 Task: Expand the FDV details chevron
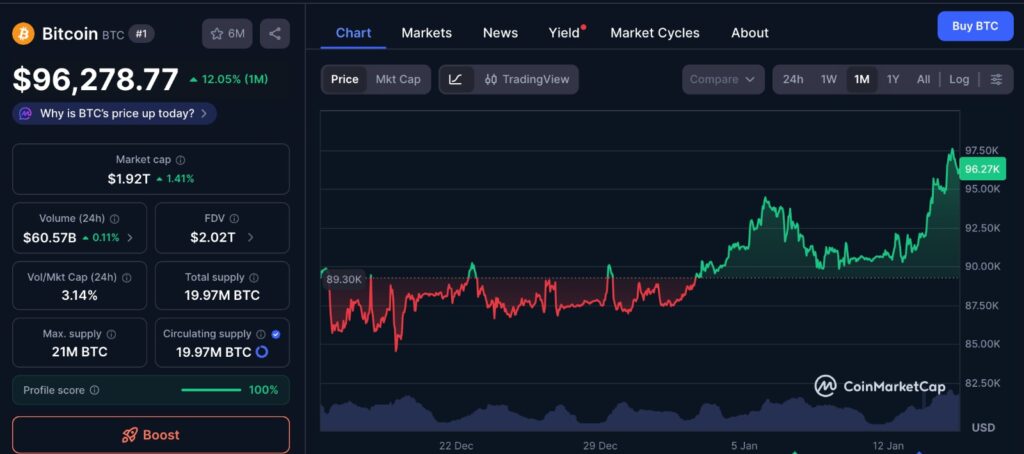(x=251, y=238)
